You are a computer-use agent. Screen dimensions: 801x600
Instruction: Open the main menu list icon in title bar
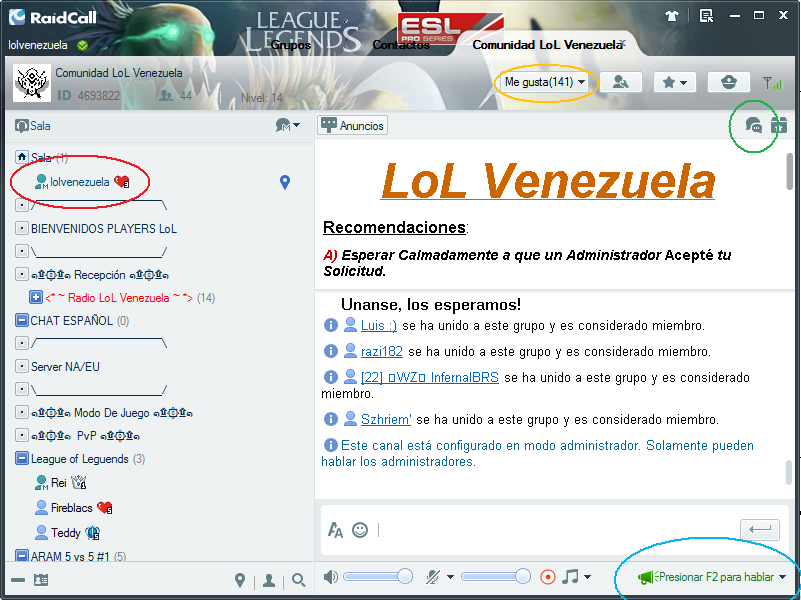click(706, 16)
